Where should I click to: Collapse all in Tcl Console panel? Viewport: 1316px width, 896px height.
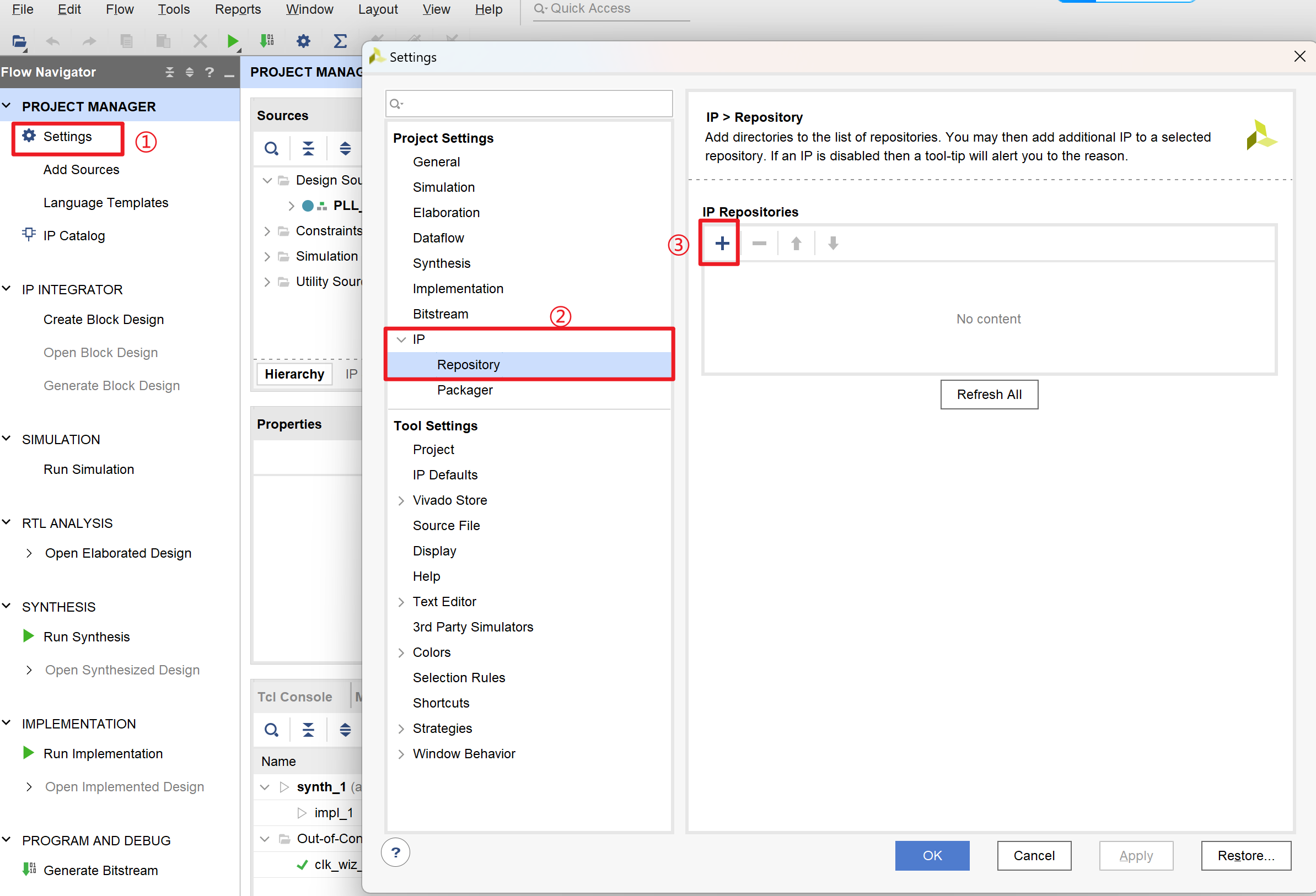point(309,730)
